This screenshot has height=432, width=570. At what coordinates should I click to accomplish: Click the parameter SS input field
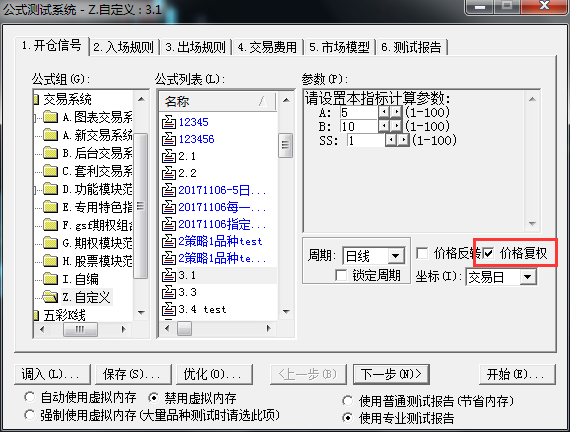366,140
